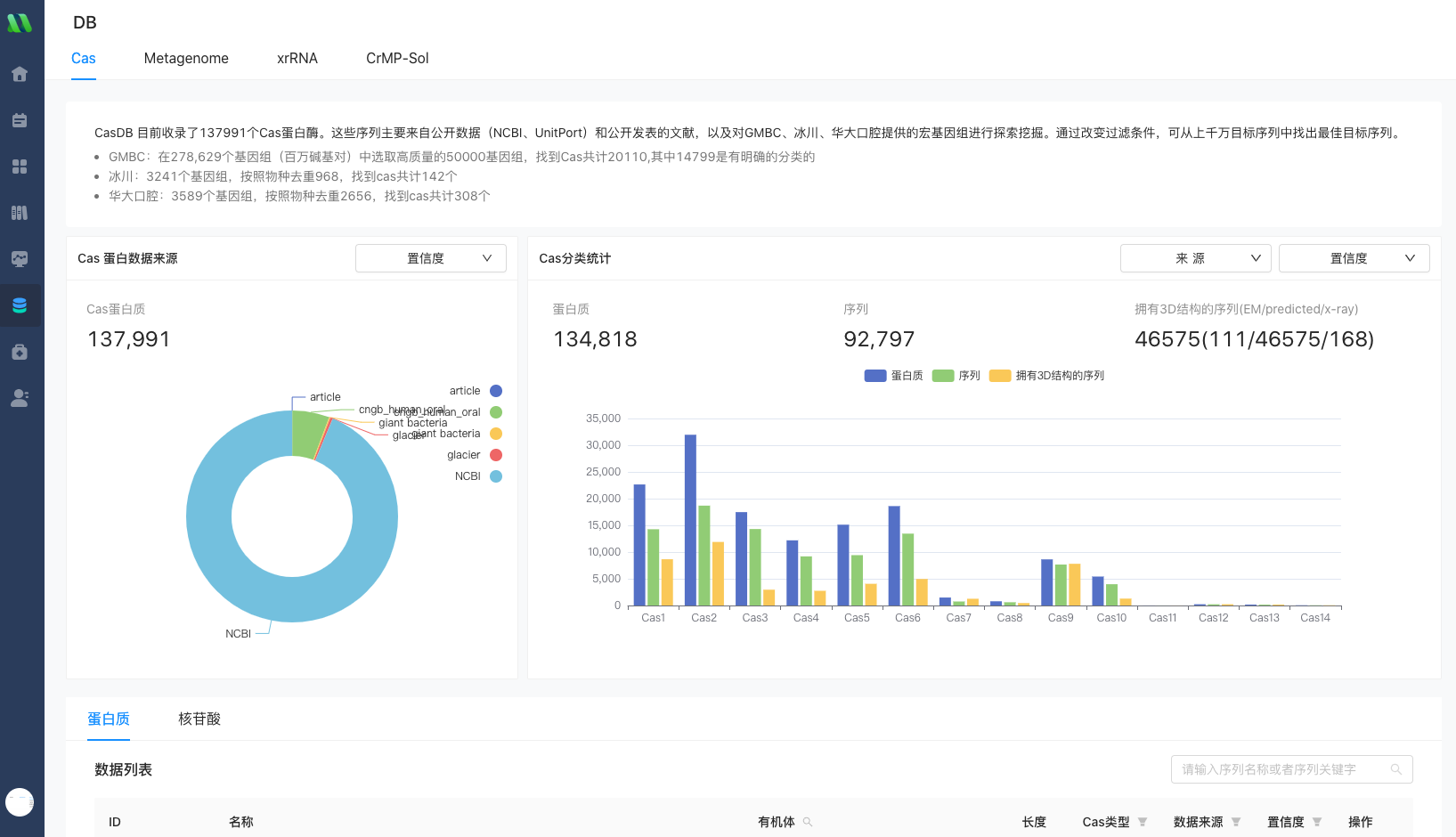1456x837 pixels.
Task: Open the user profile icon in sidebar
Action: coord(20,398)
